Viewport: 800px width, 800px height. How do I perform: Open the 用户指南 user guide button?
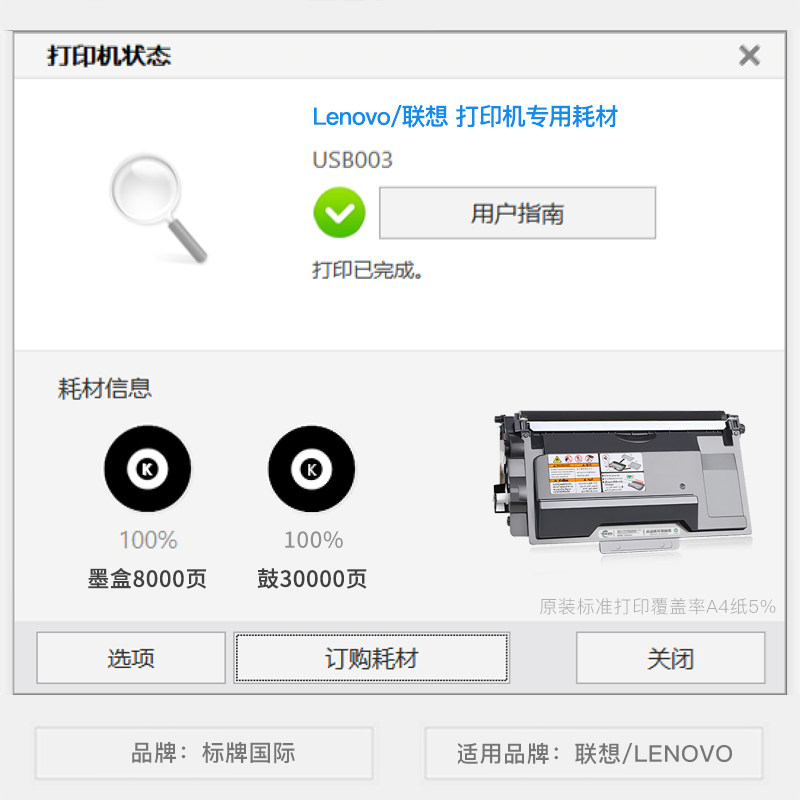[x=517, y=213]
